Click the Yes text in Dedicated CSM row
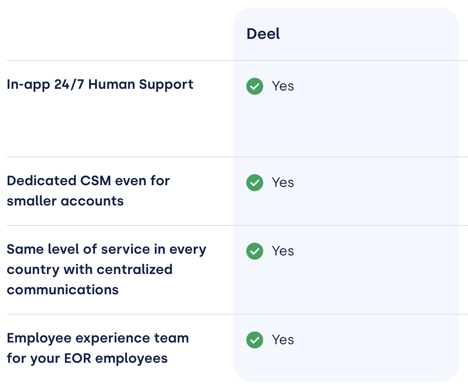This screenshot has height=389, width=468. 283,183
